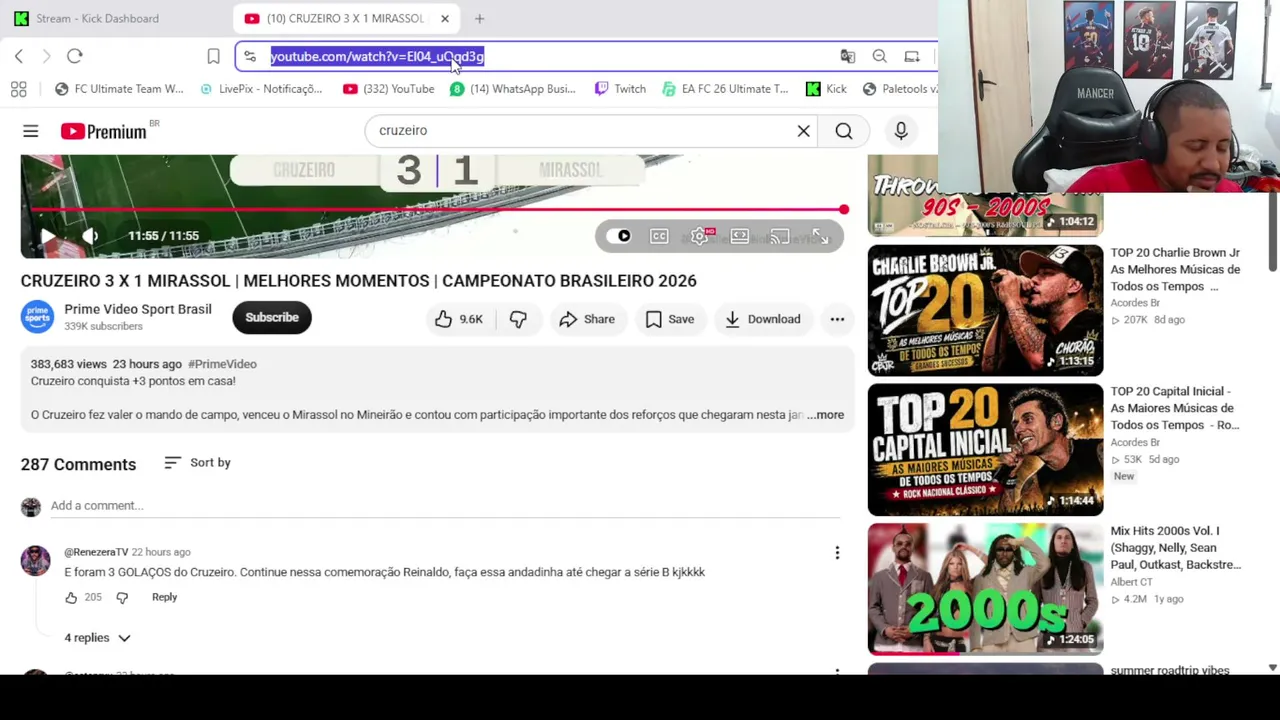Open action menu for @RenezeraTV comment
The height and width of the screenshot is (720, 1280).
click(837, 553)
